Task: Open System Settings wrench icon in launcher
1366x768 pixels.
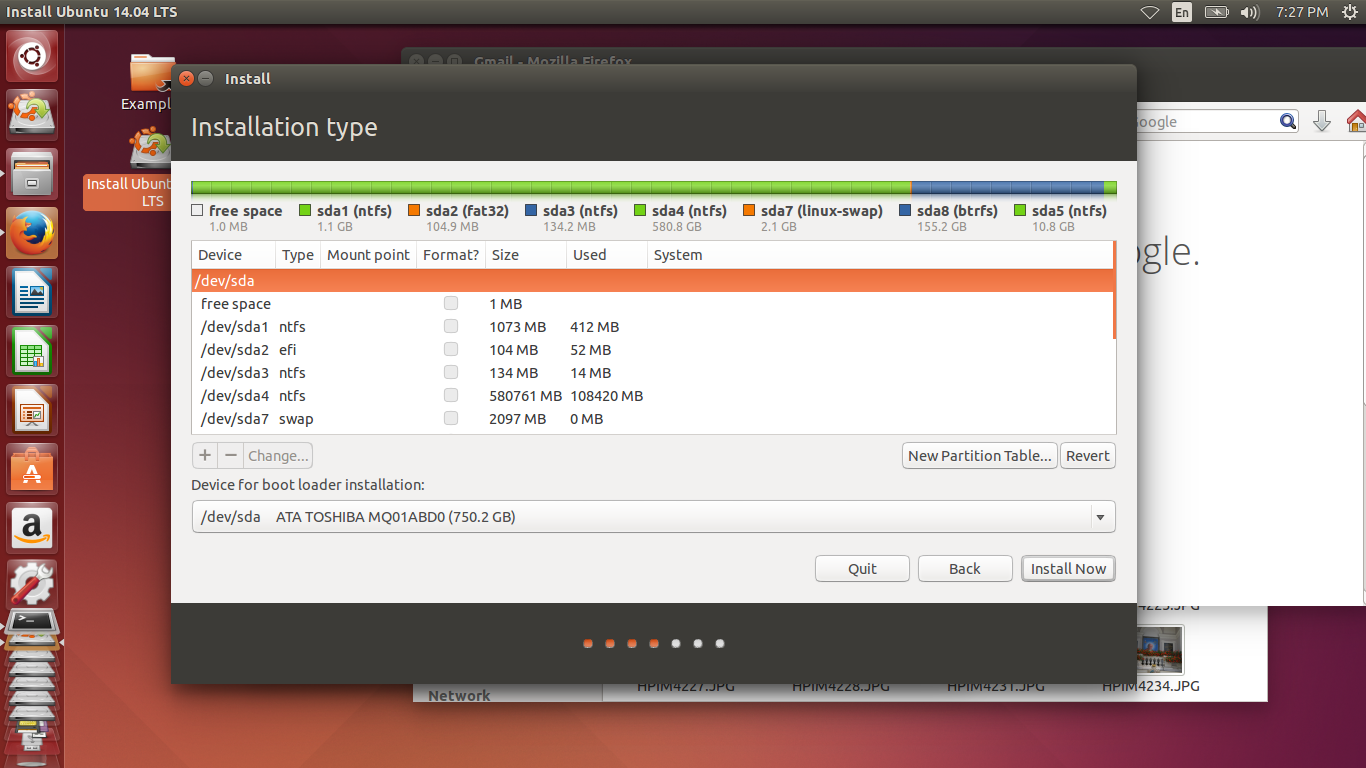Action: (x=33, y=585)
